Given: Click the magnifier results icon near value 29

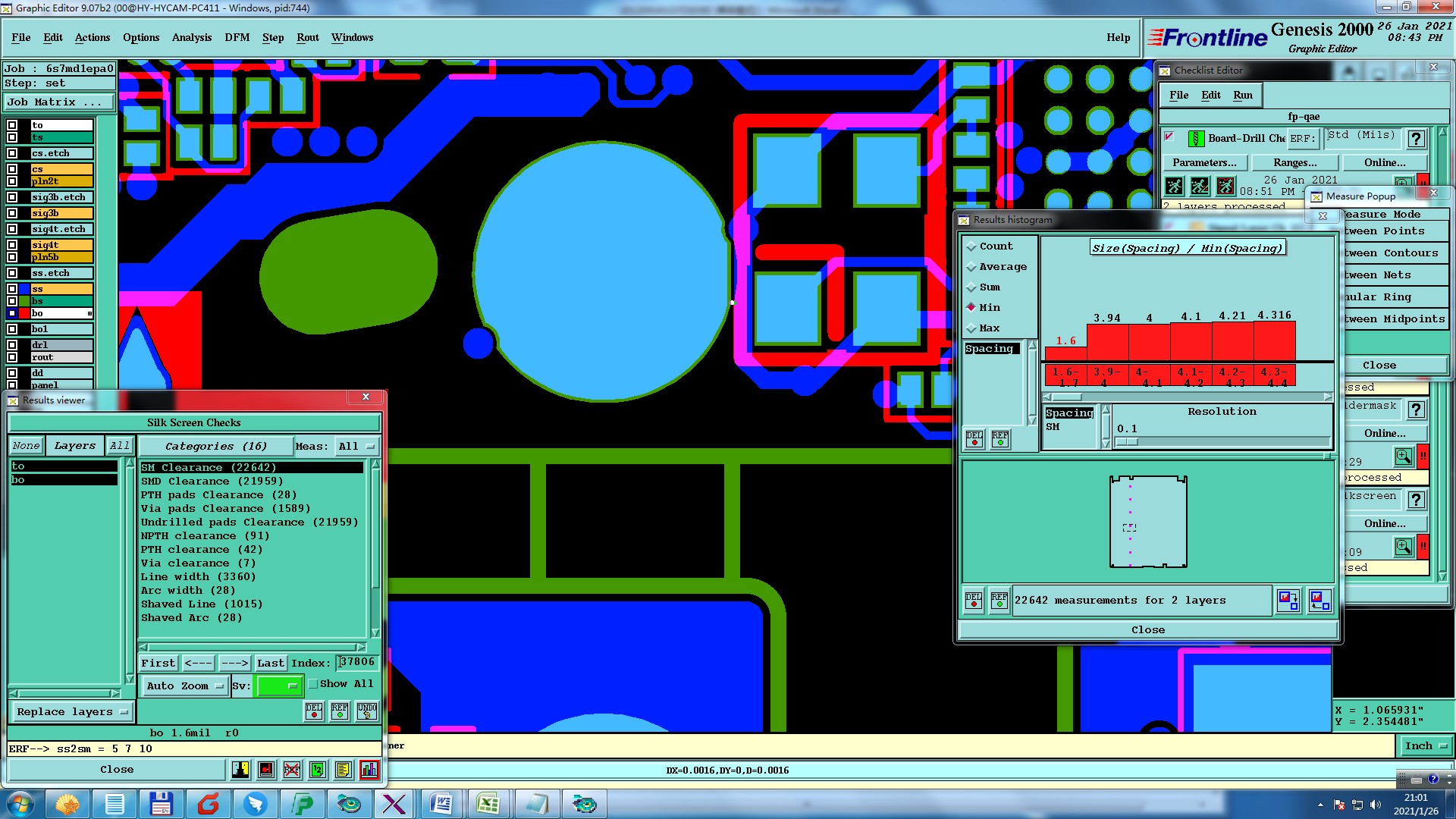Looking at the screenshot, I should (x=1404, y=457).
